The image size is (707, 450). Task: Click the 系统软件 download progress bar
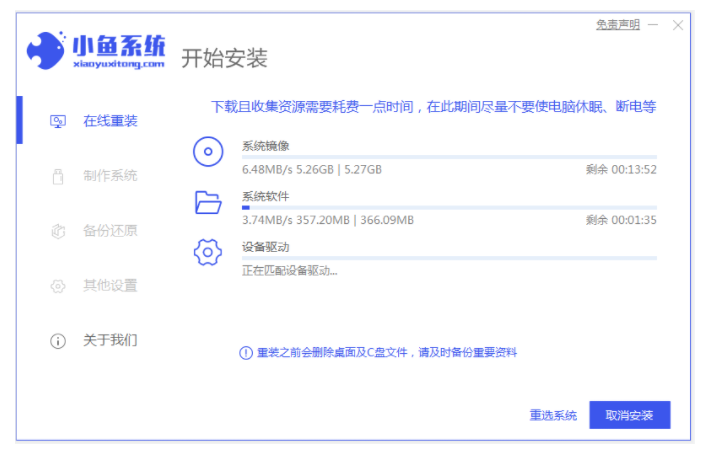click(x=449, y=207)
